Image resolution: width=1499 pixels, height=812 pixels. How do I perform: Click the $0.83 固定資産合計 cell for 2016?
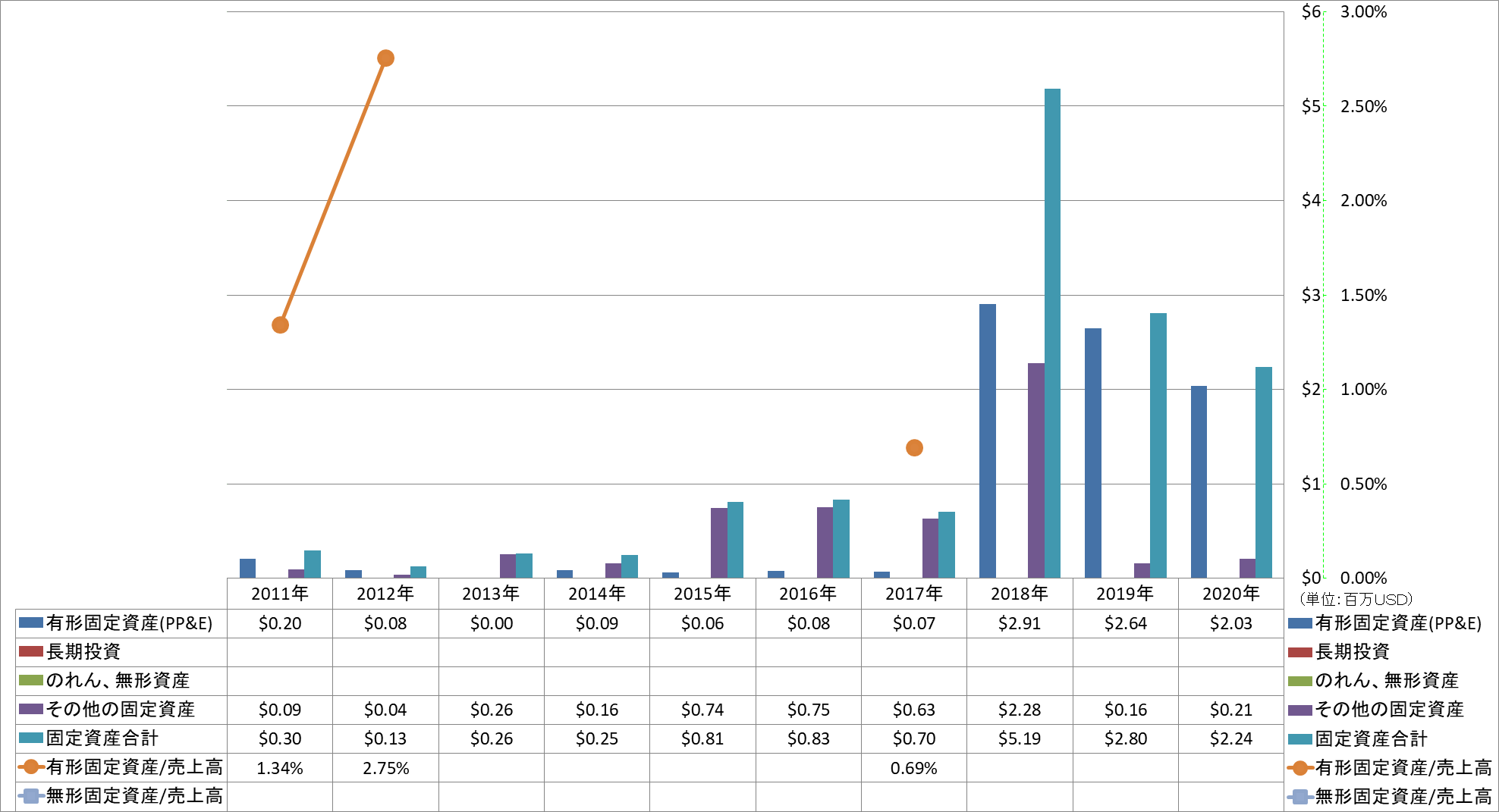pos(808,738)
